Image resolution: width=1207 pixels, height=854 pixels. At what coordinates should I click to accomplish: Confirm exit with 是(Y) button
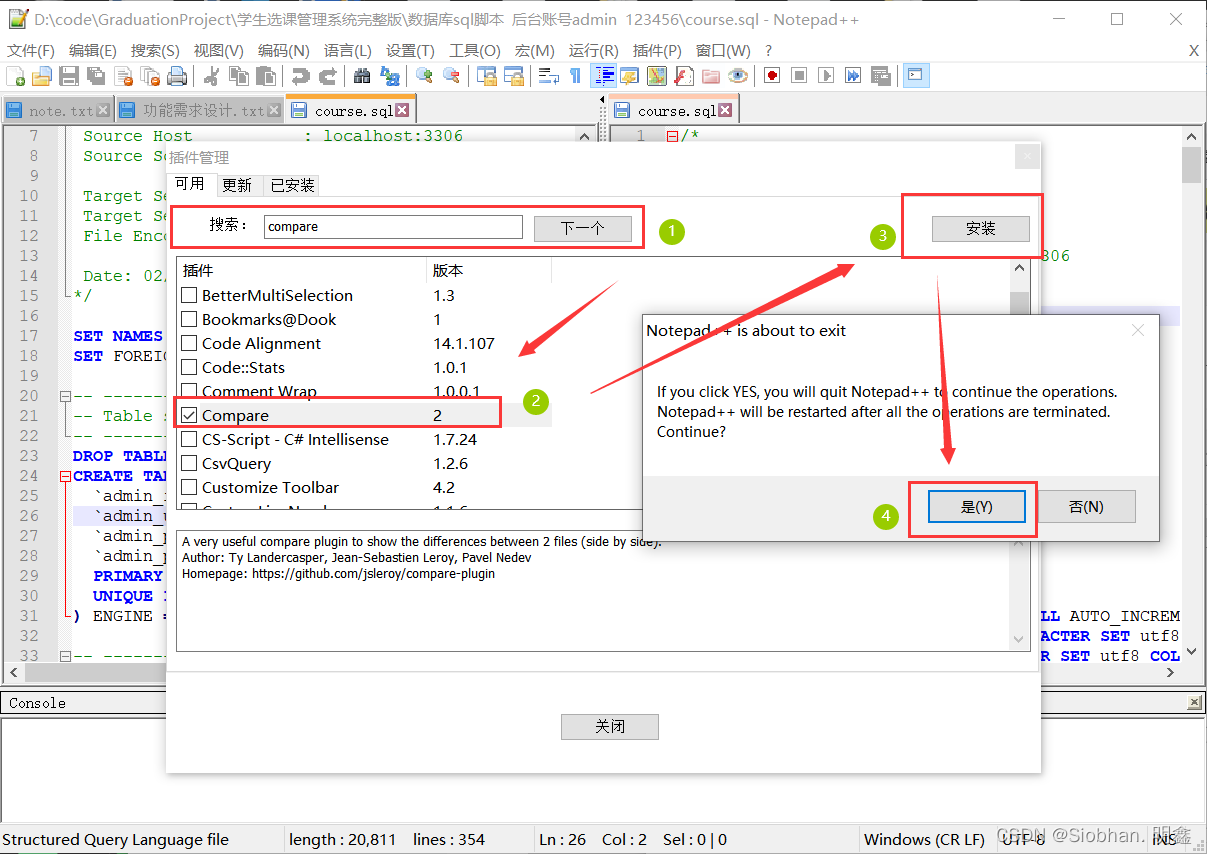(x=976, y=506)
